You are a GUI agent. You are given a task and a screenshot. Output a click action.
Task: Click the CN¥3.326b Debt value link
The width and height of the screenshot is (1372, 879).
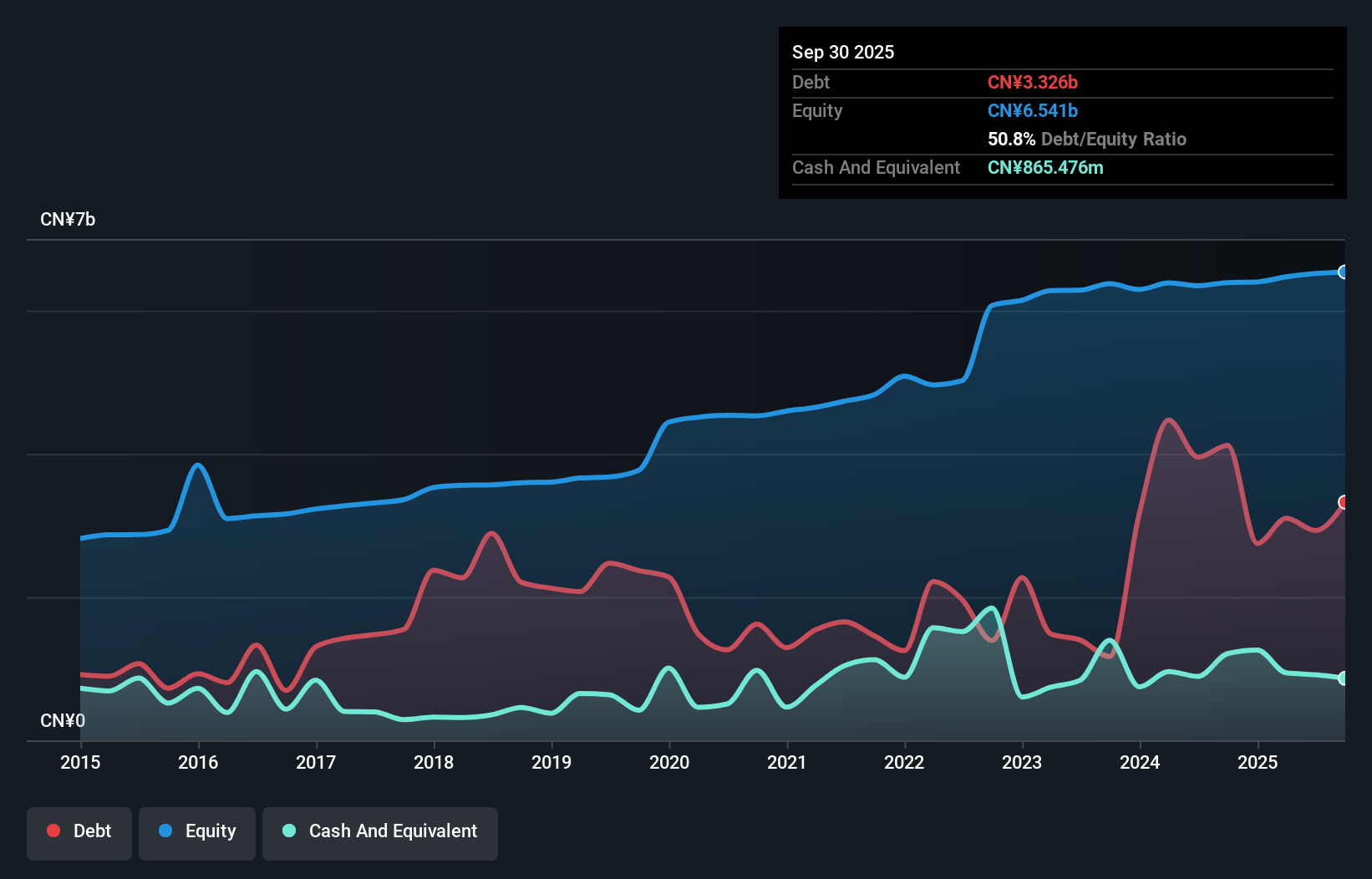(x=1033, y=82)
